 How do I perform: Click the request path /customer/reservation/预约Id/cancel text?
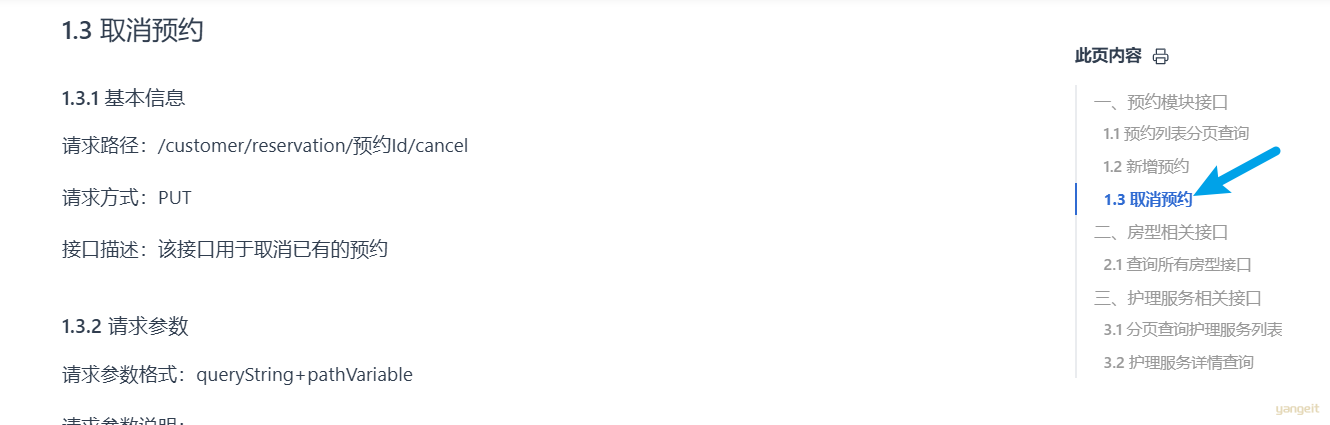pyautogui.click(x=313, y=146)
